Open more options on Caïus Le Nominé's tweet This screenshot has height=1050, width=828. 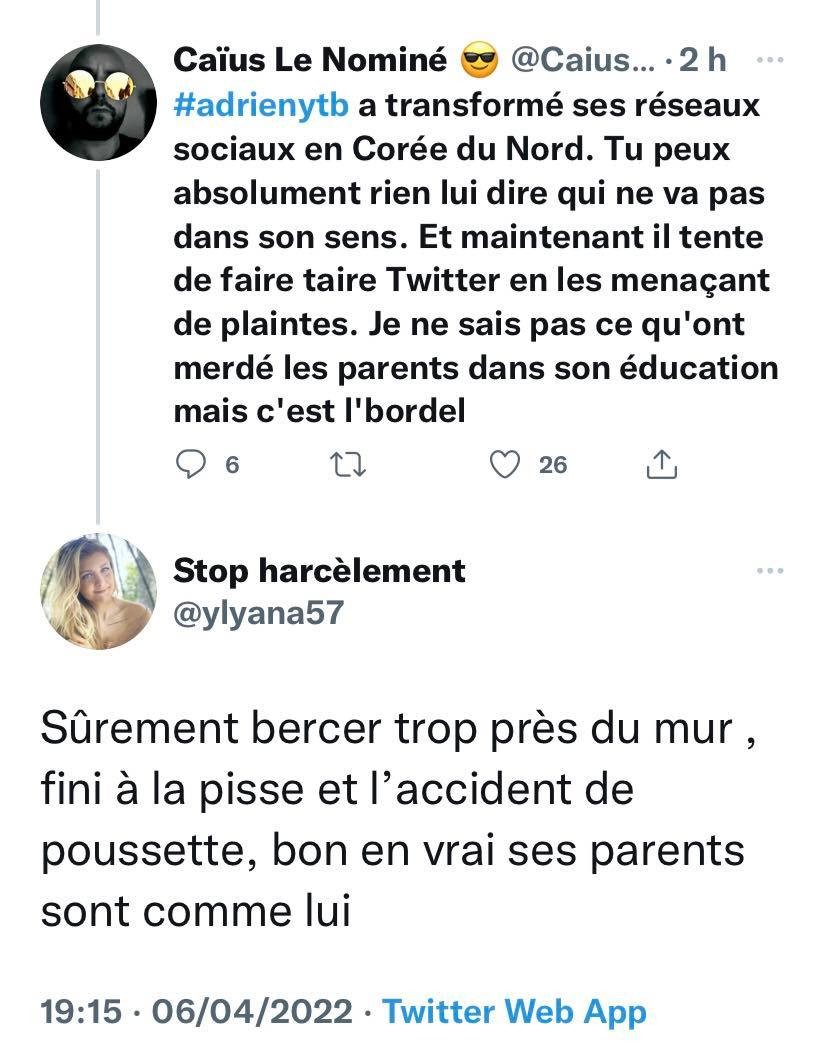(770, 60)
